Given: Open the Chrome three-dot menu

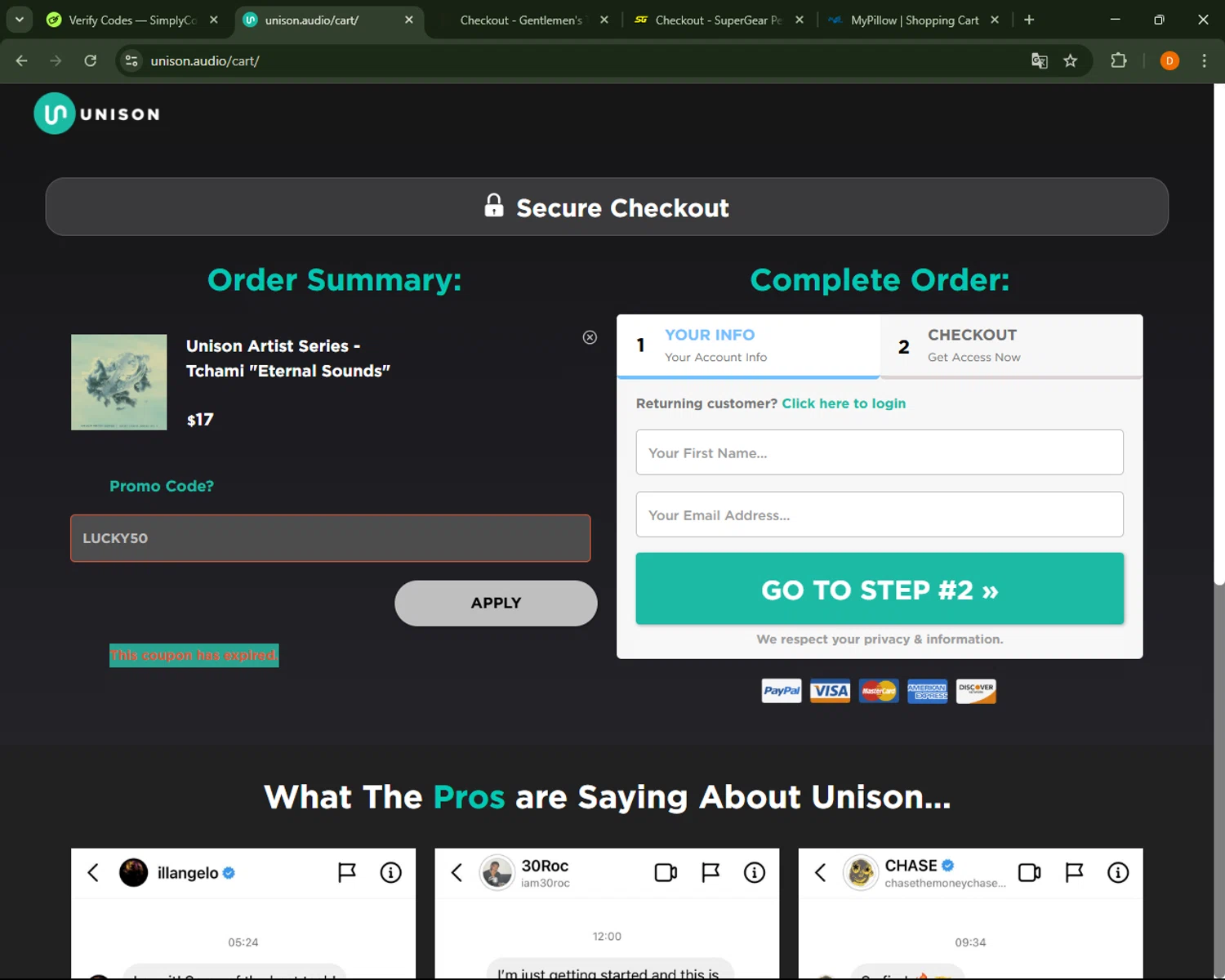Looking at the screenshot, I should coord(1204,60).
